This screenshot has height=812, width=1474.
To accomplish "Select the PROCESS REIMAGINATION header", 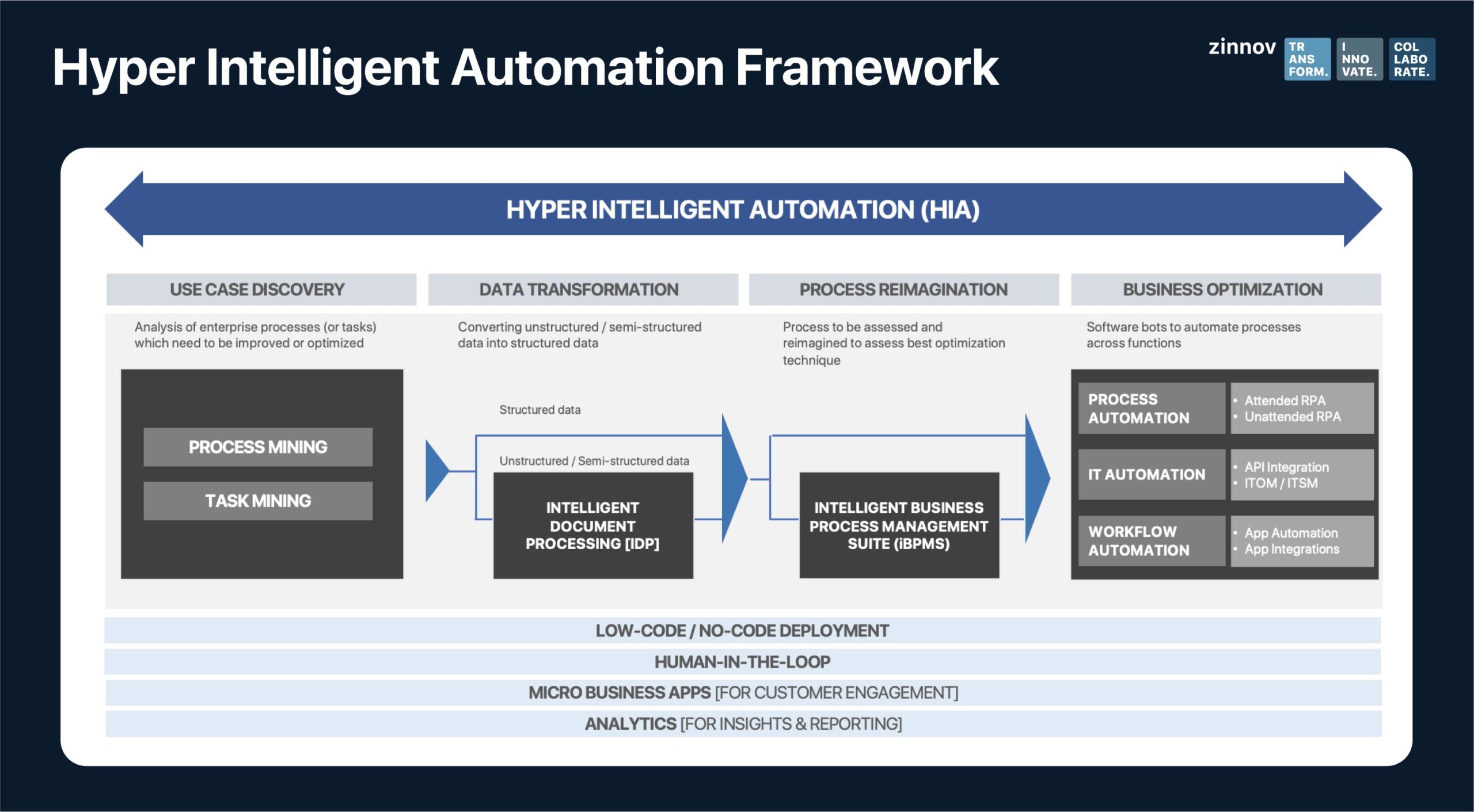I will coord(904,289).
